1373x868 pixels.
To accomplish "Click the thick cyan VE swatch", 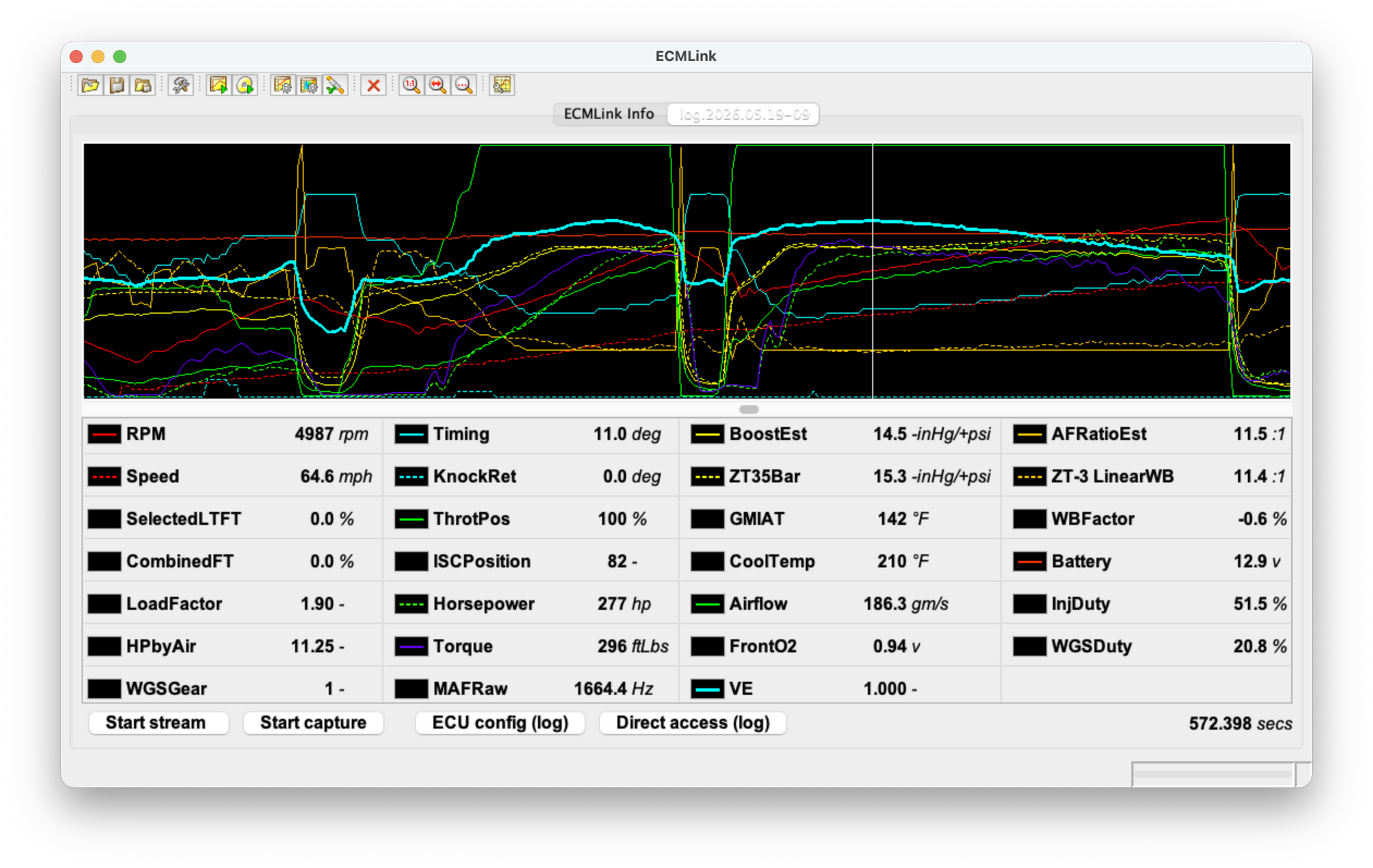I will pyautogui.click(x=707, y=689).
